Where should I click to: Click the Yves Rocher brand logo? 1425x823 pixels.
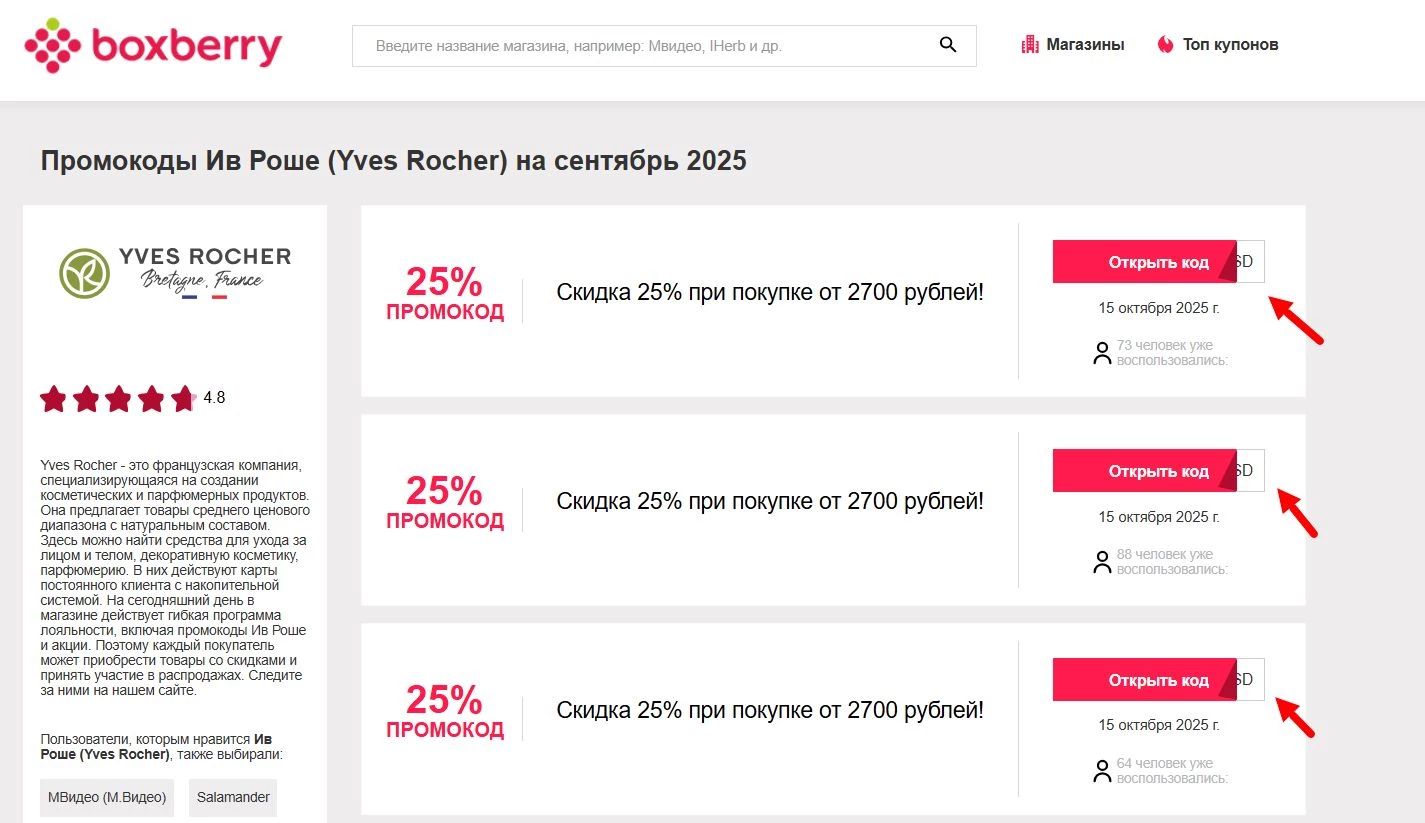175,272
